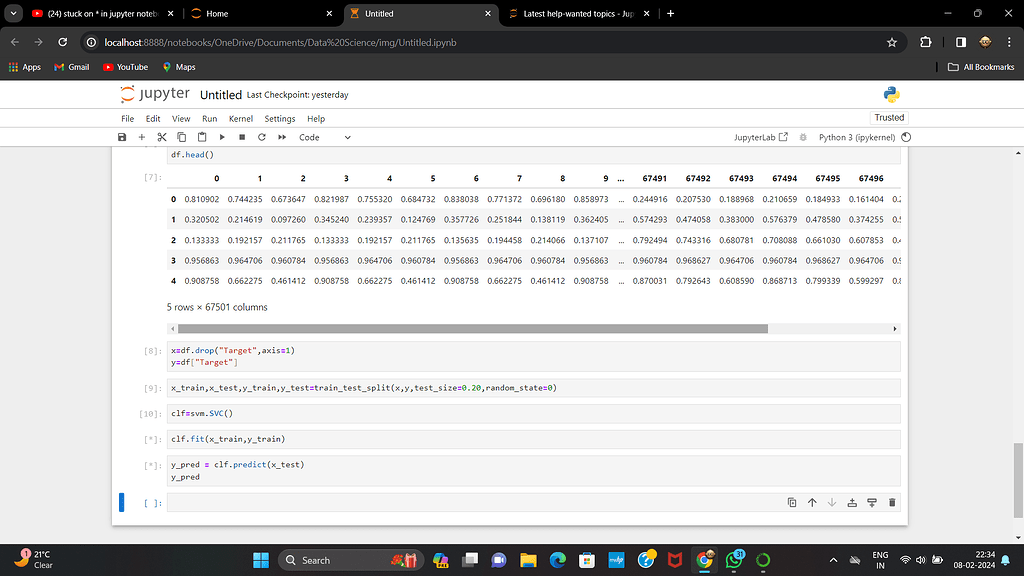Insert a new cell with the plus icon
The width and height of the screenshot is (1024, 576).
pyautogui.click(x=141, y=137)
